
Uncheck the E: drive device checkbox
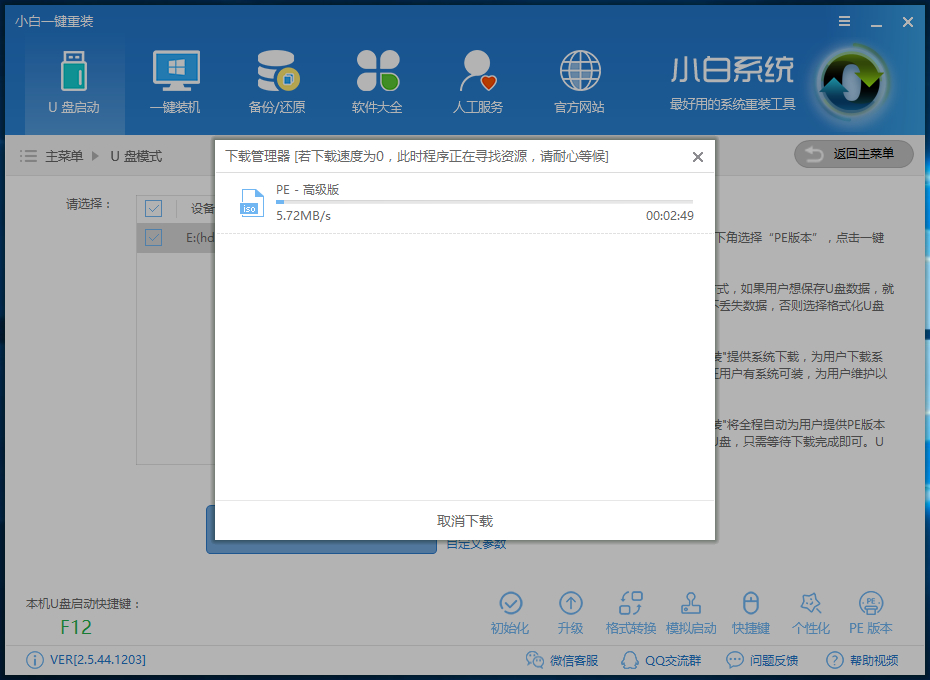coord(153,238)
